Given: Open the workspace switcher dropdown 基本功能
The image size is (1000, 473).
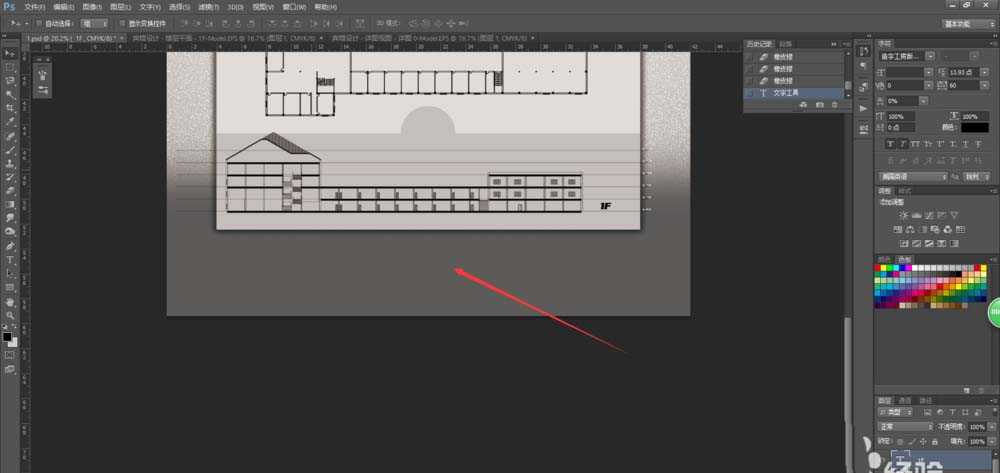Looking at the screenshot, I should [967, 23].
